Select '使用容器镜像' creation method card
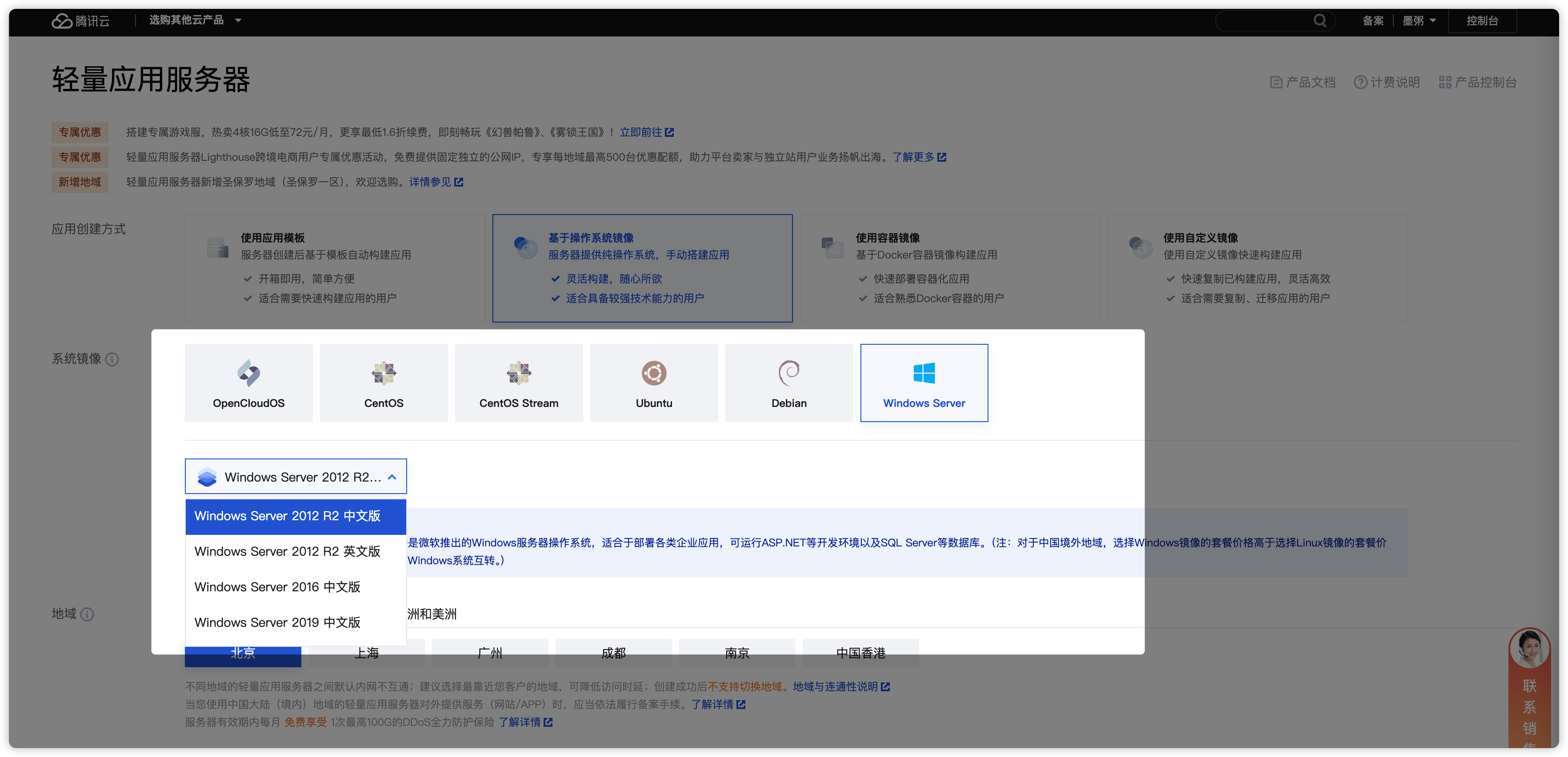This screenshot has width=1568, height=757. pyautogui.click(x=950, y=268)
